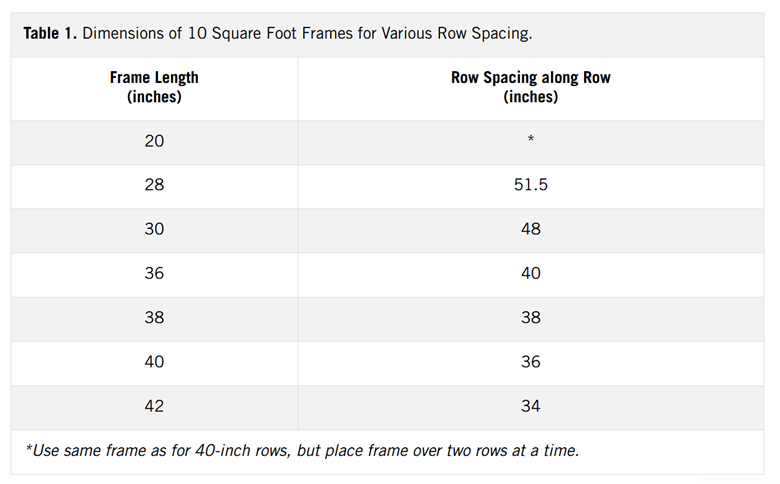Click the 38 in Row Spacing column
Screen dimensions: 780x484
pos(531,317)
